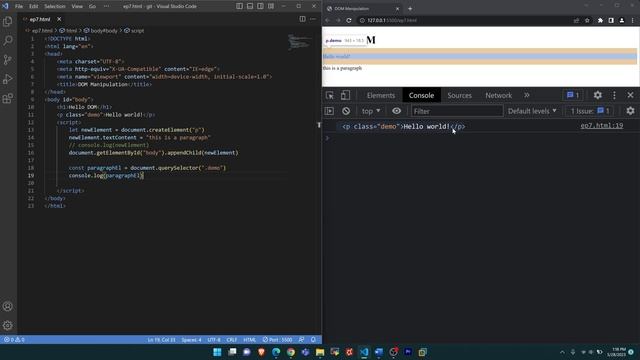Open the Run and Debug view
Screen dimensions: 640x360
pos(8,79)
